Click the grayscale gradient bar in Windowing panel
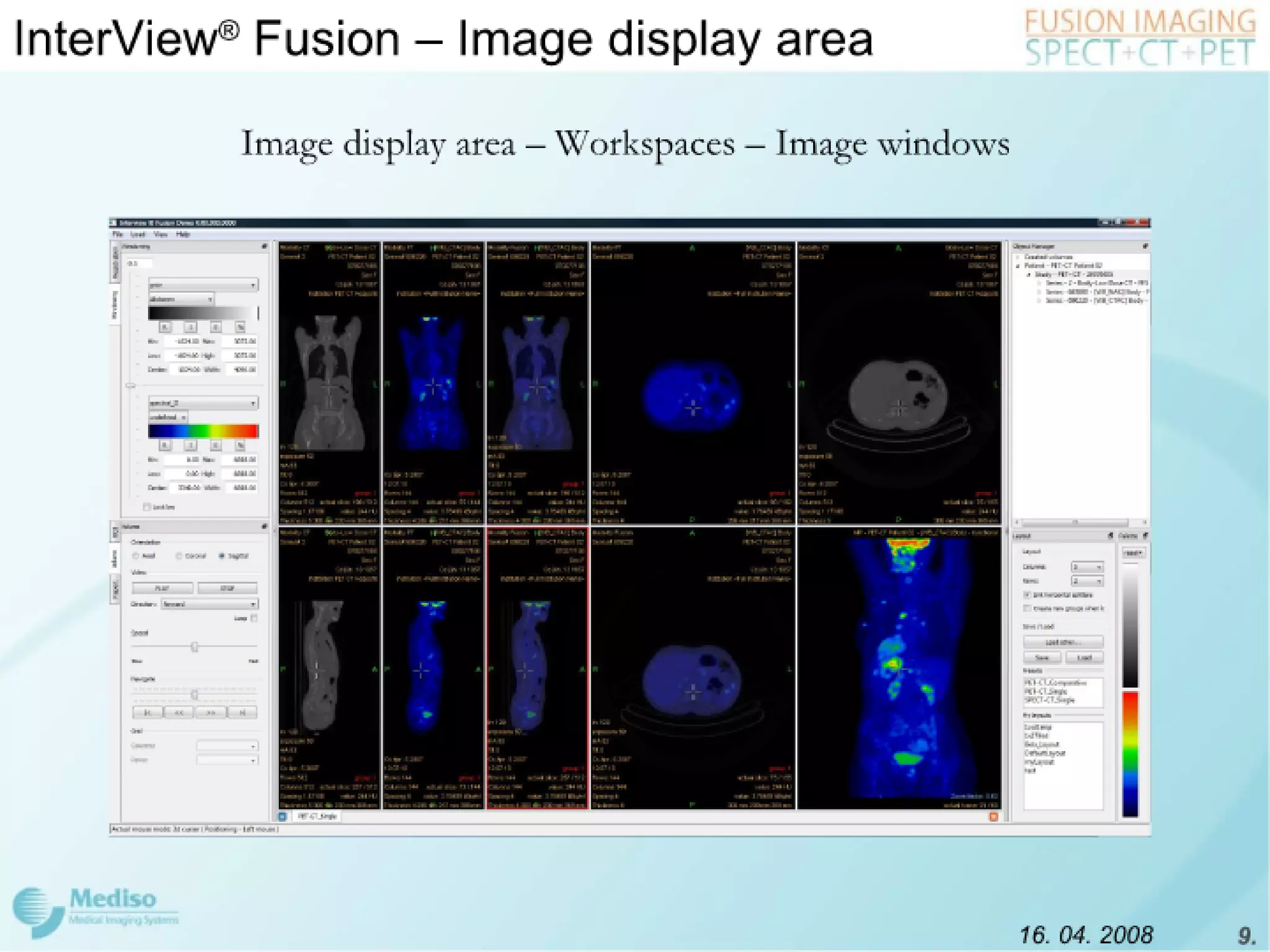 203,313
